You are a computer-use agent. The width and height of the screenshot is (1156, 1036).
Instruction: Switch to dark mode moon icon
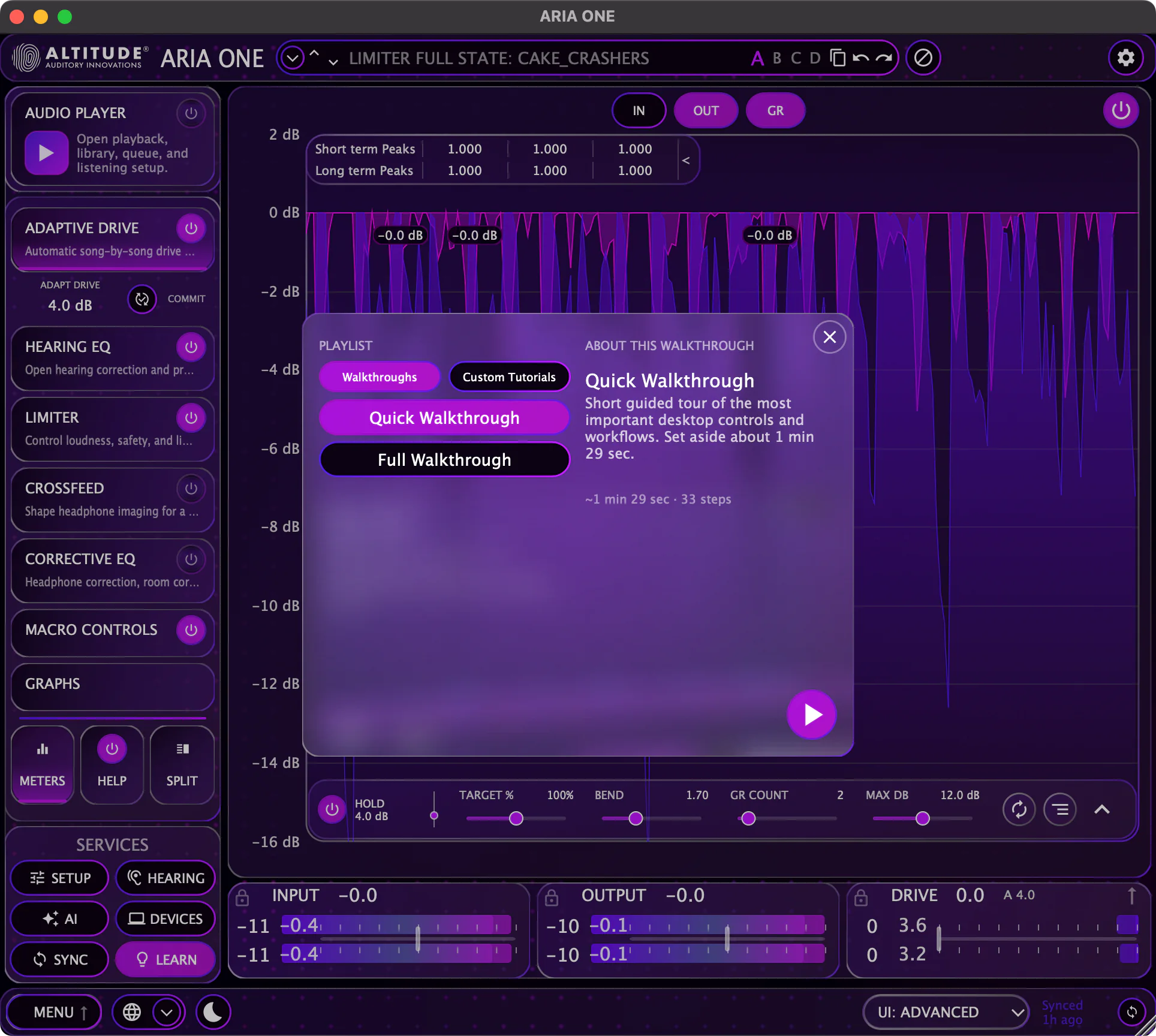[212, 1012]
